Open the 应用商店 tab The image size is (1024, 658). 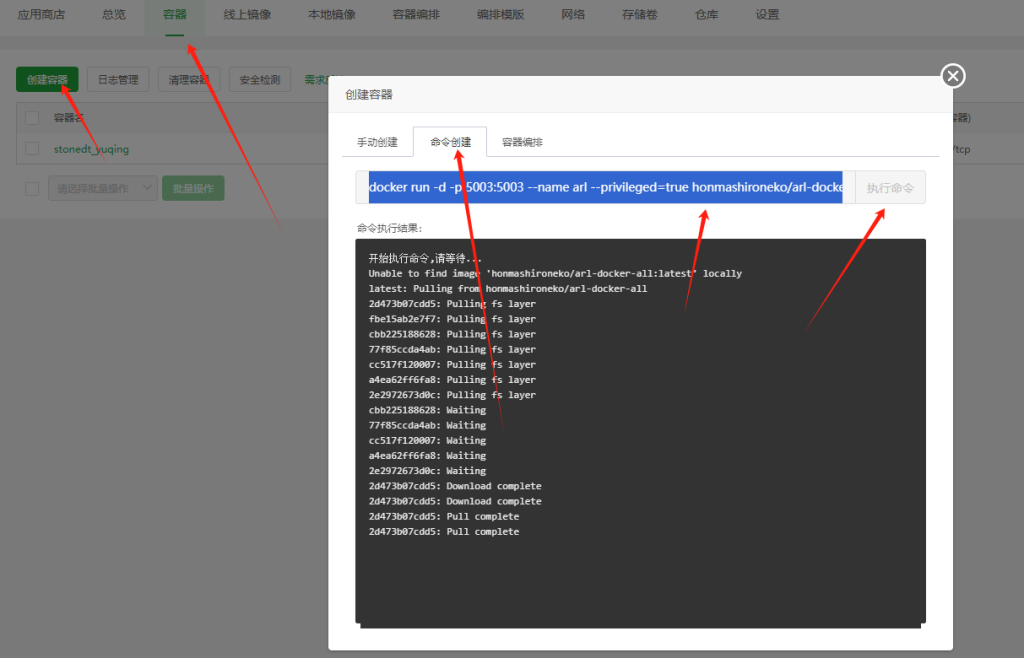(41, 14)
